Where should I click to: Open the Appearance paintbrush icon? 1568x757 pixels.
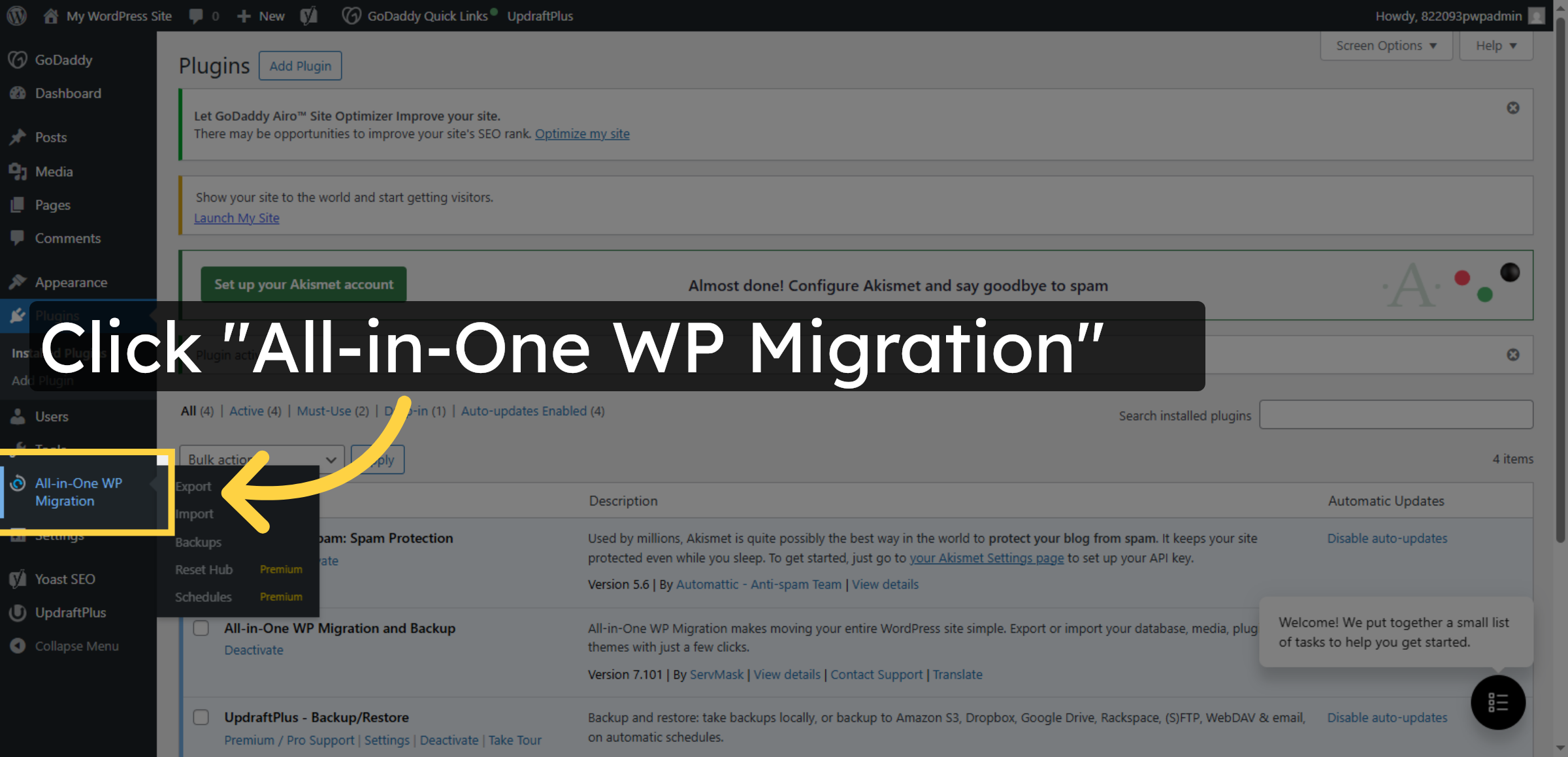(17, 281)
